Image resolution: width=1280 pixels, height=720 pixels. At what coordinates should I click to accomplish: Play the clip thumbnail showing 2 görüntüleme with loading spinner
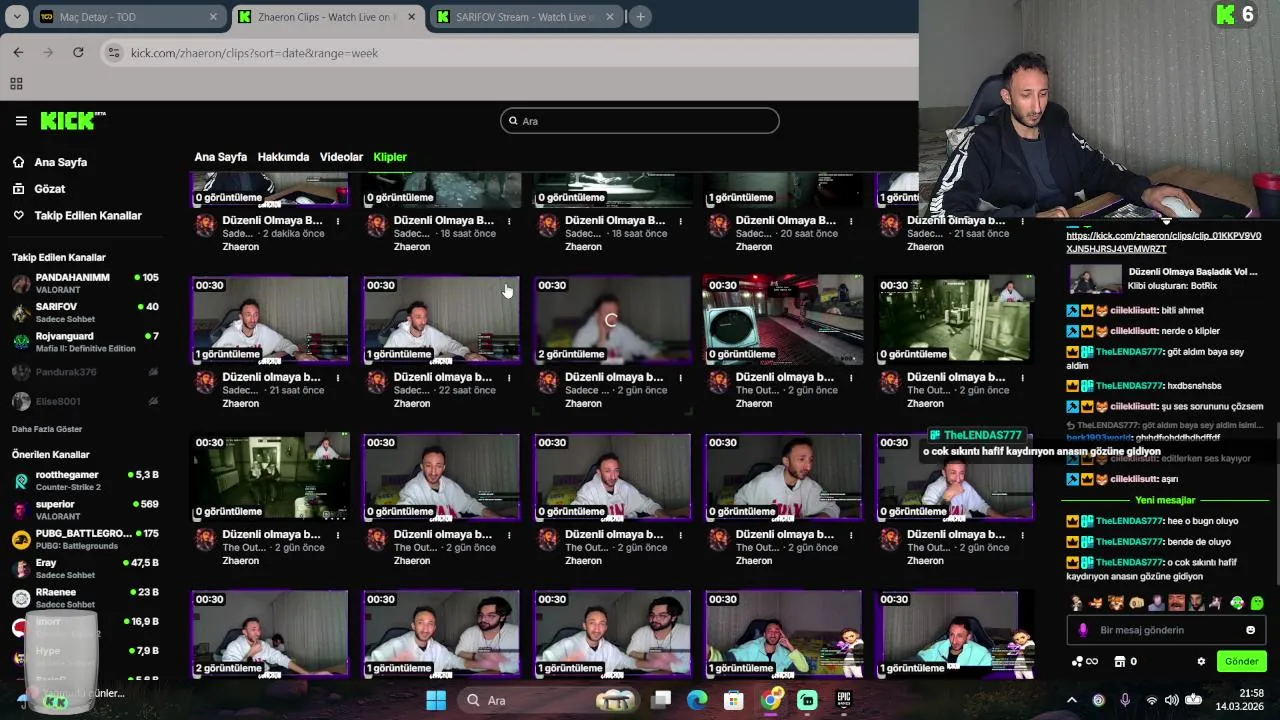612,320
